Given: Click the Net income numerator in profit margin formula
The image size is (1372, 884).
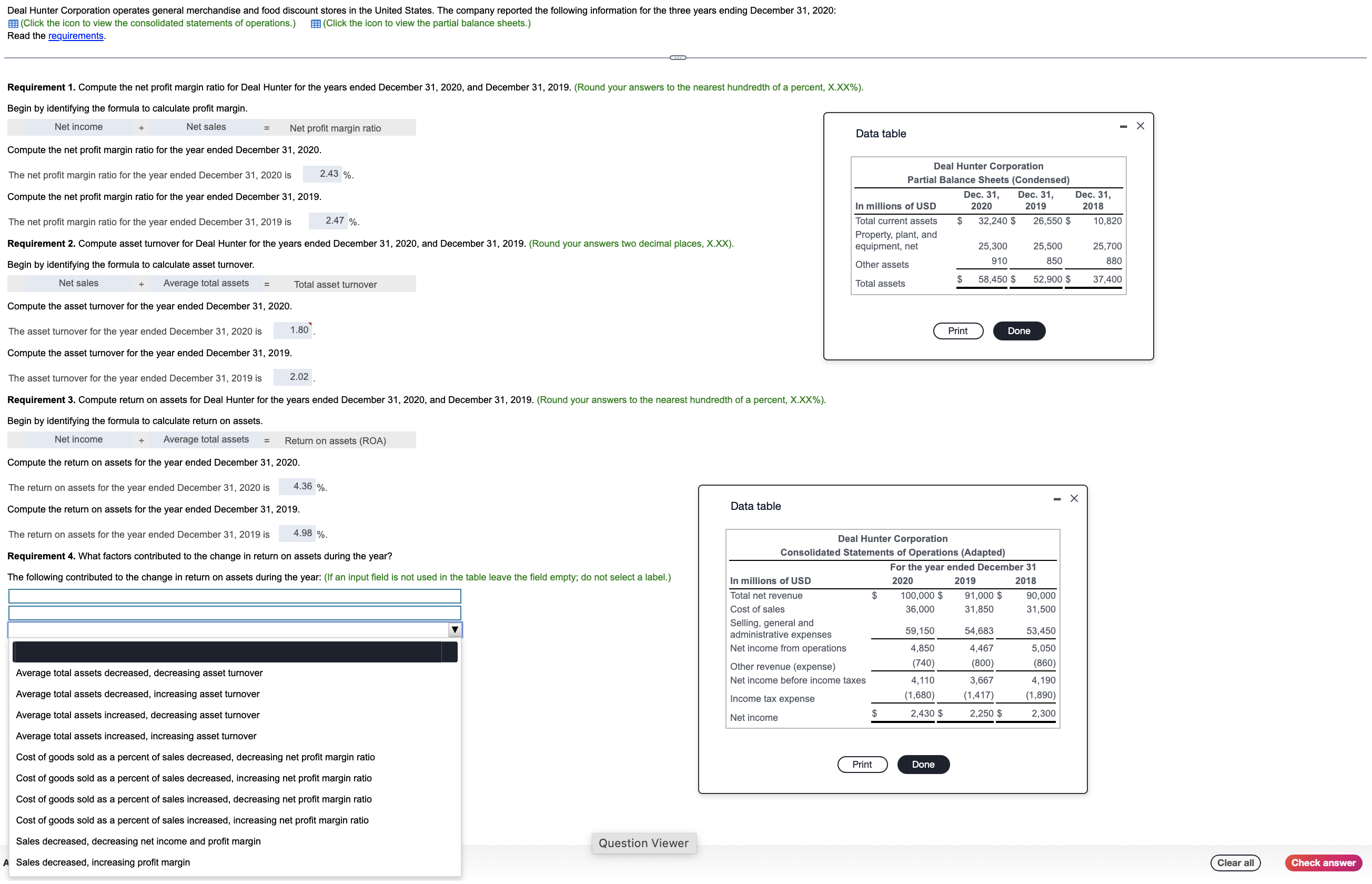Looking at the screenshot, I should tap(78, 127).
